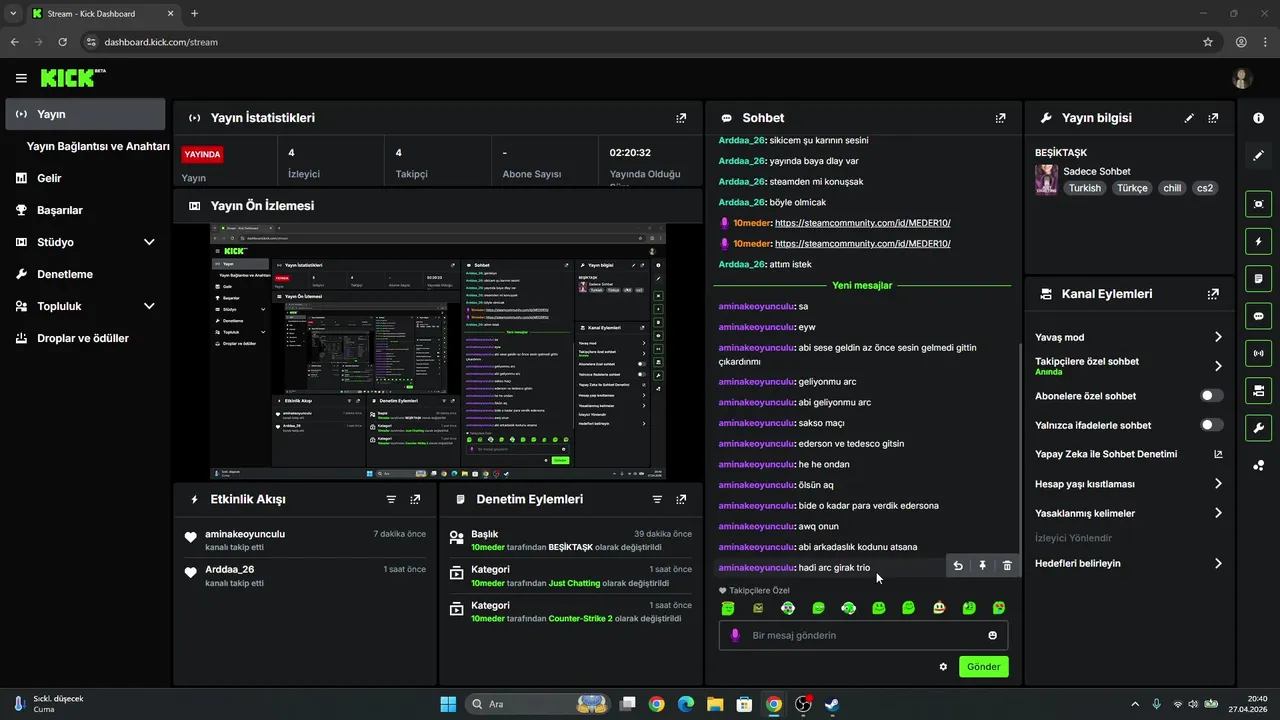Click the Bir mesaj gönderin input field
The image size is (1280, 720).
point(863,635)
